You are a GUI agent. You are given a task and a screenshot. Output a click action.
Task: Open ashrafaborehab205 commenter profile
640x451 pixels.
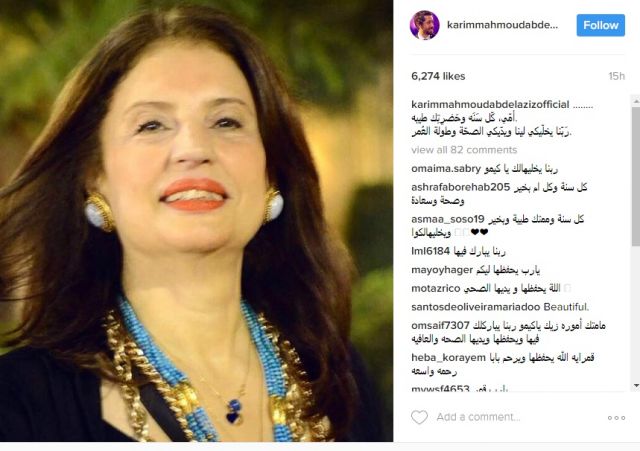coord(461,187)
